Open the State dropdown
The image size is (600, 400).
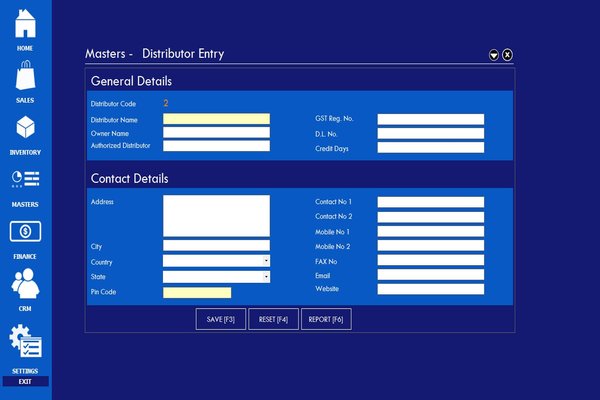coord(216,277)
